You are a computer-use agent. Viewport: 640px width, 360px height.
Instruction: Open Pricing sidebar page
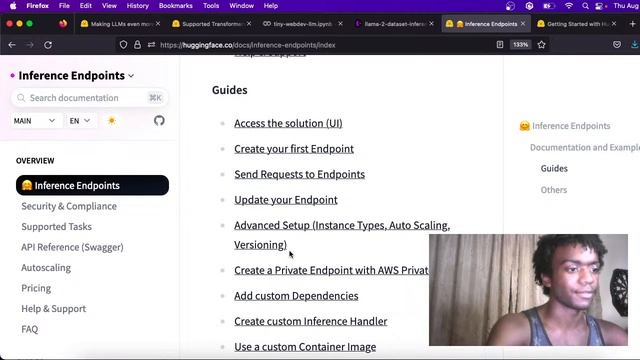pyautogui.click(x=36, y=288)
